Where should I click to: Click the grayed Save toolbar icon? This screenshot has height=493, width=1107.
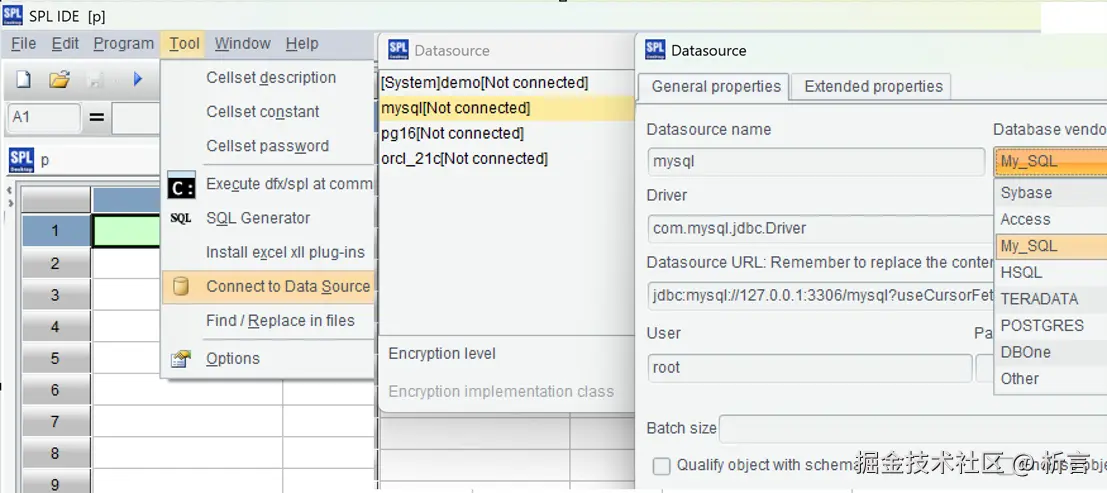95,79
